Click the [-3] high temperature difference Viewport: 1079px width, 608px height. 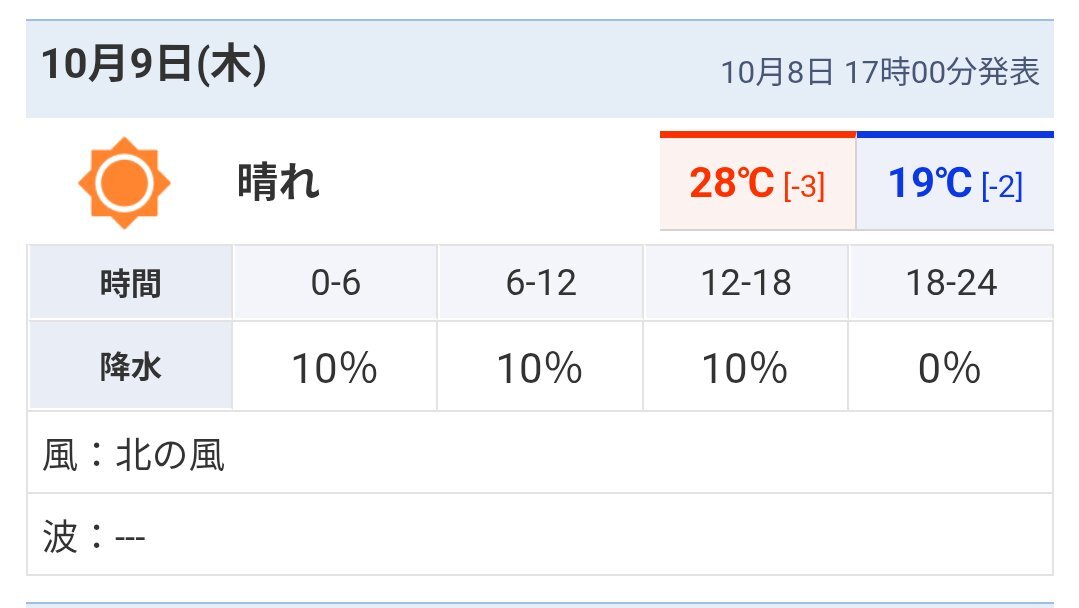(x=804, y=186)
